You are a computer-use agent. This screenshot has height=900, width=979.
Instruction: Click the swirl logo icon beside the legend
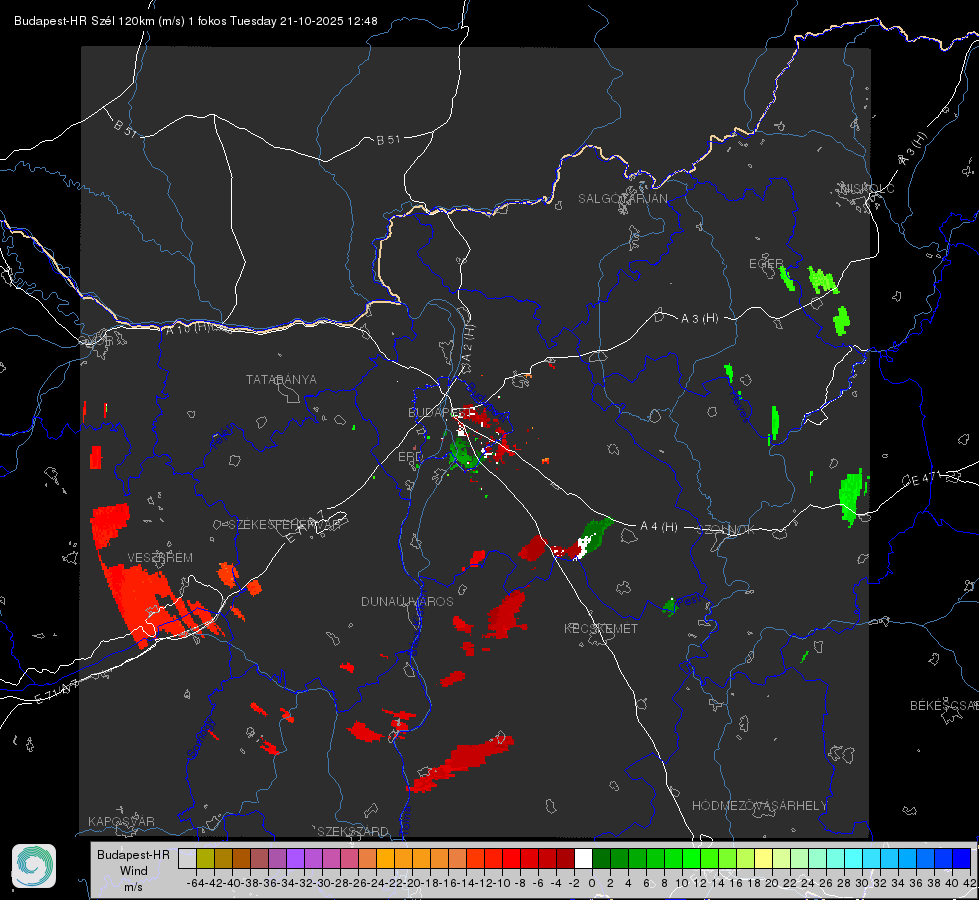point(34,866)
